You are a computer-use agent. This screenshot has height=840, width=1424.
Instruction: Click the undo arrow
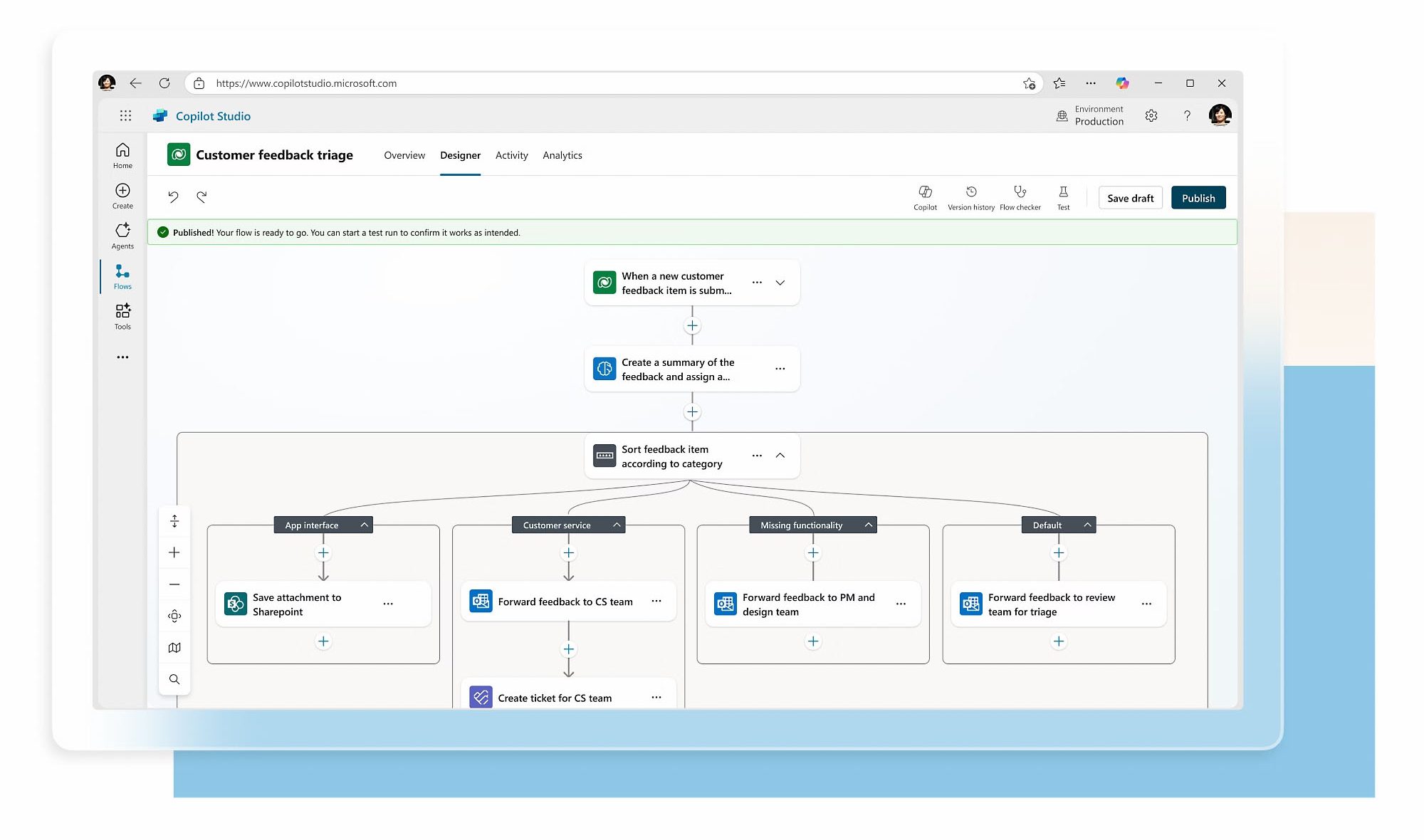[173, 196]
